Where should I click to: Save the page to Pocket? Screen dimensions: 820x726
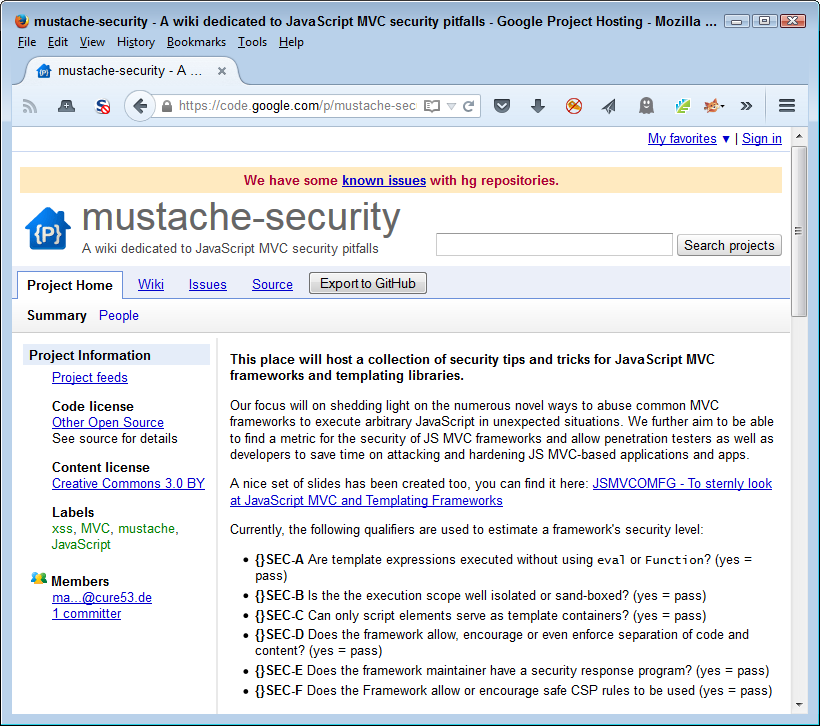(502, 105)
